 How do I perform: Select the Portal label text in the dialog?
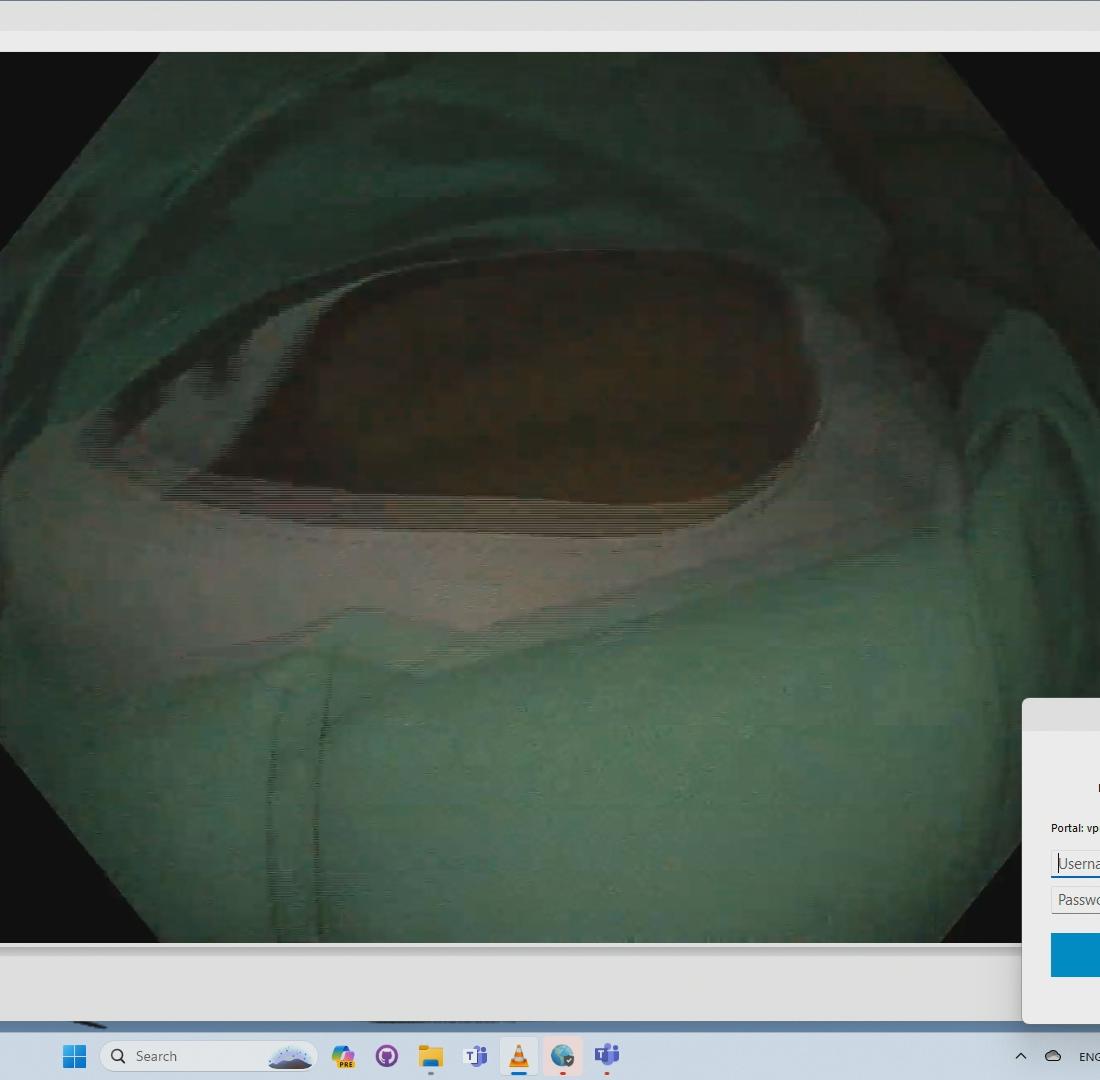(1075, 828)
